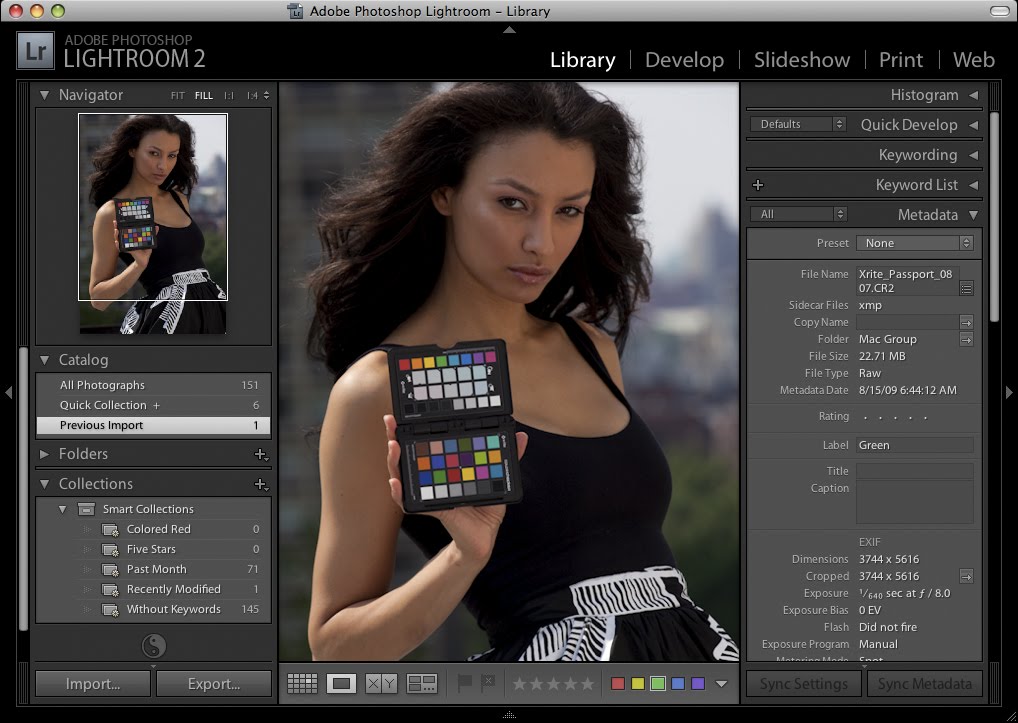Open Metadata view All dropdown
Image resolution: width=1018 pixels, height=723 pixels.
[799, 214]
